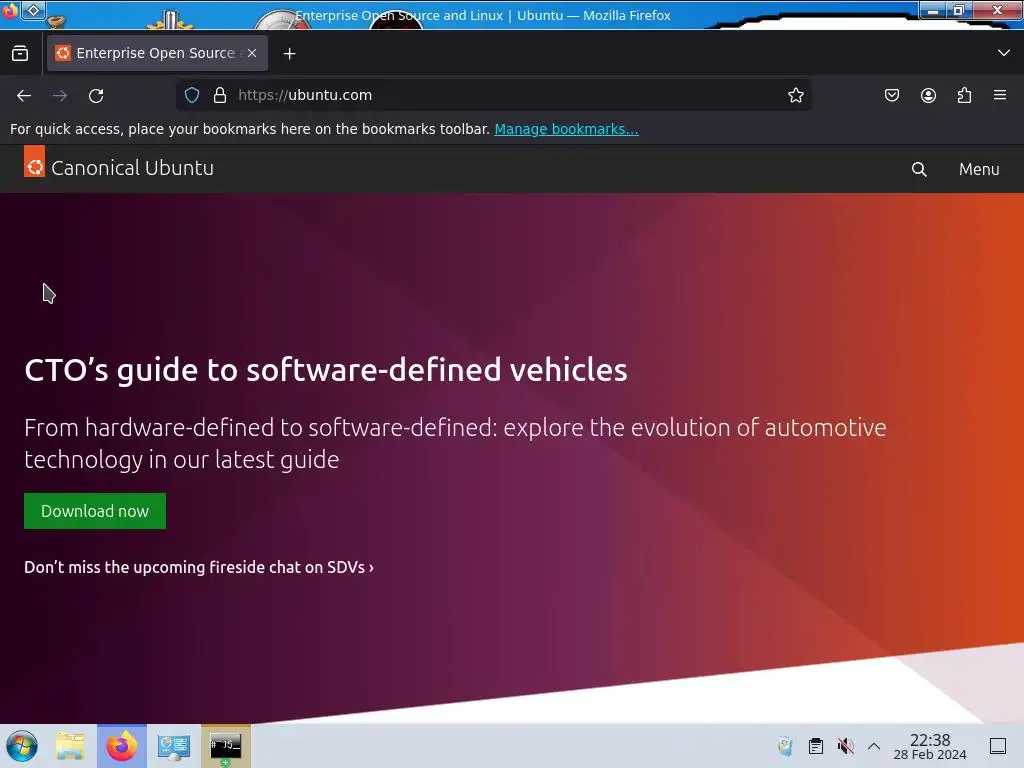Open the Firefox window menu icon in title bar

tap(10, 10)
